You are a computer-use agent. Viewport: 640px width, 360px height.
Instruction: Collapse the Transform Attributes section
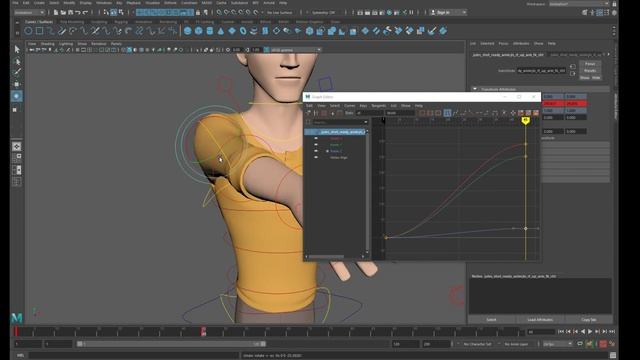[475, 89]
